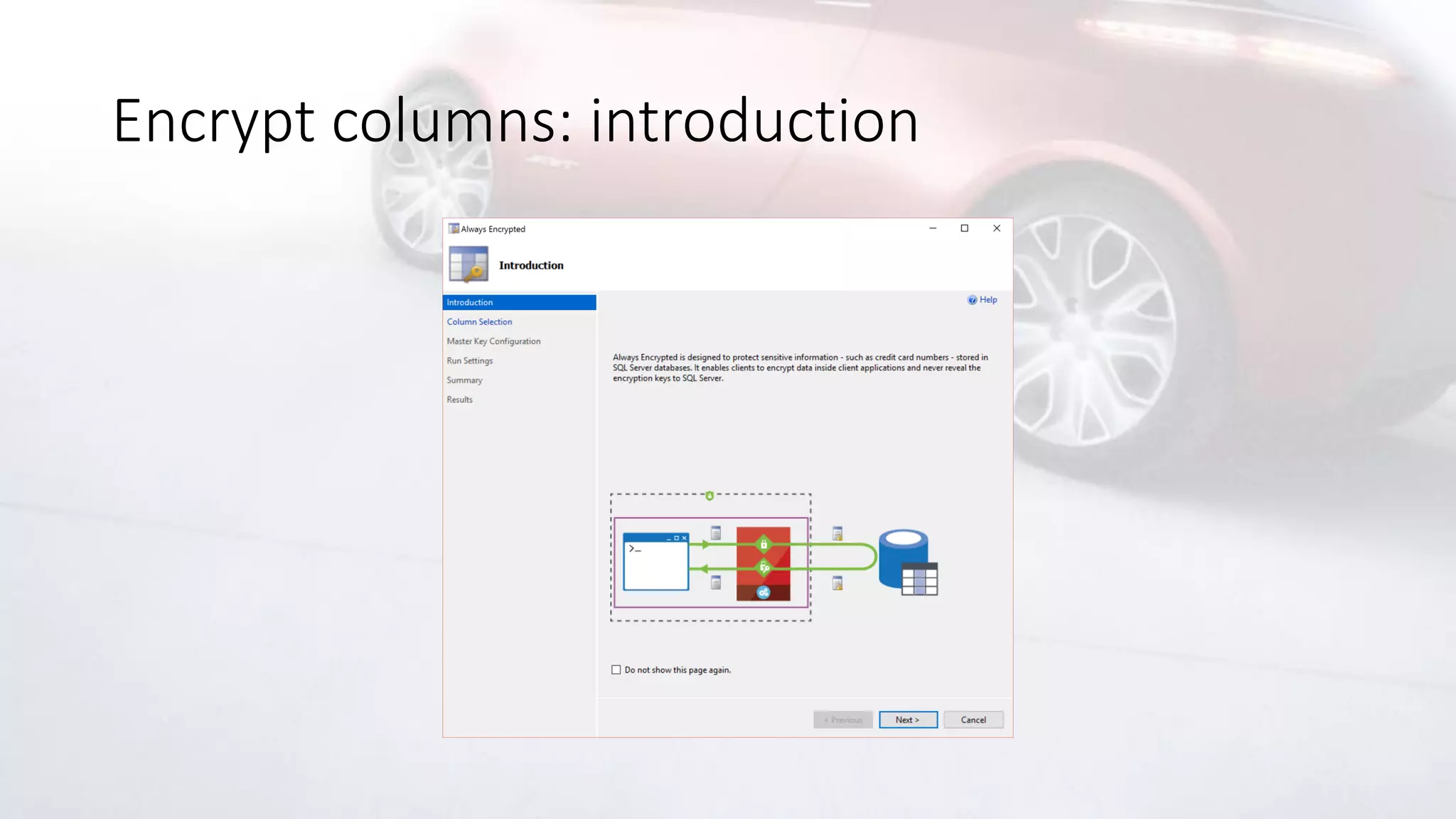The image size is (1456, 819).
Task: Jump to the Summary step
Action: (464, 380)
